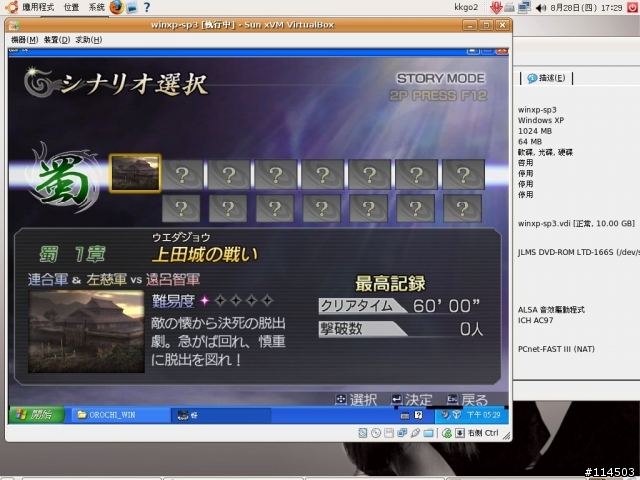Select the OROCHI_WIN taskbar button

(120, 415)
